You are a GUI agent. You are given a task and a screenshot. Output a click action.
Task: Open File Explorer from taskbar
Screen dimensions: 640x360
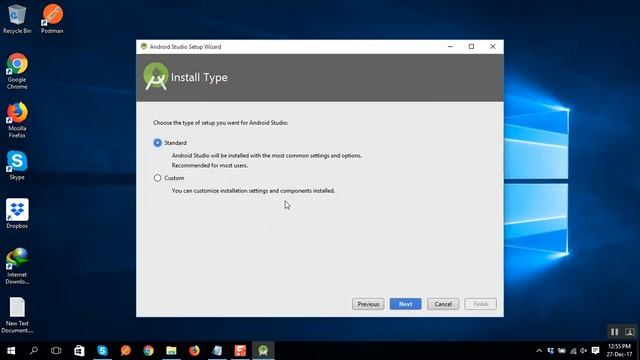(x=171, y=351)
